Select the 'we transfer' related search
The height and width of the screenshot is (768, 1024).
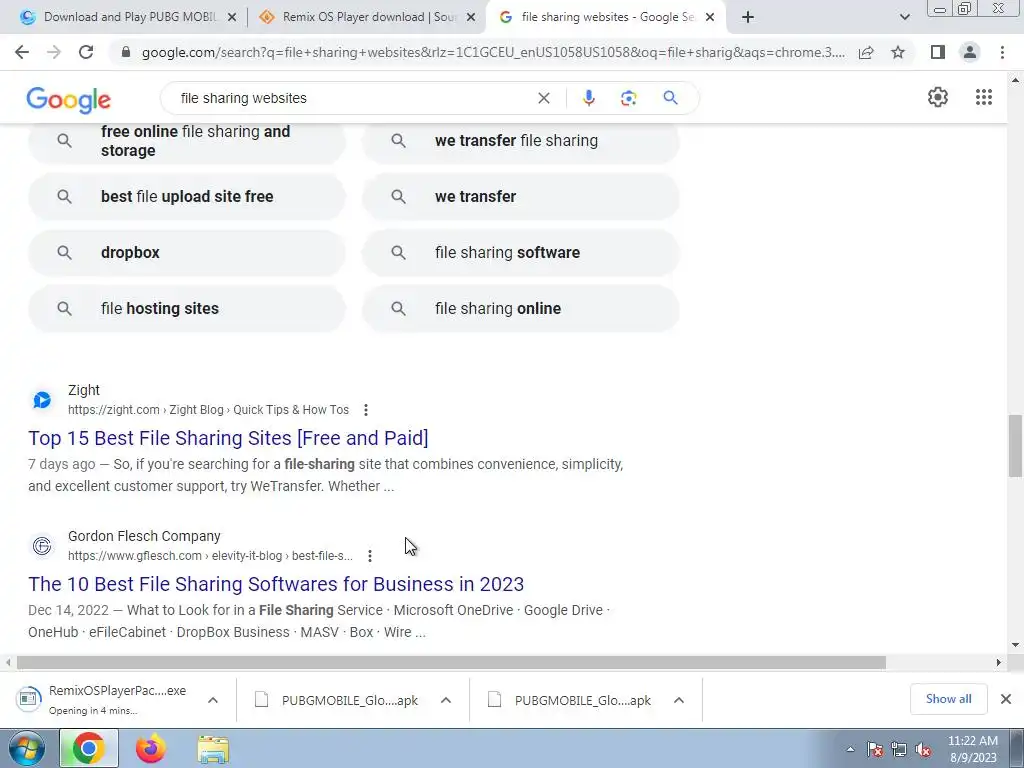tap(521, 197)
